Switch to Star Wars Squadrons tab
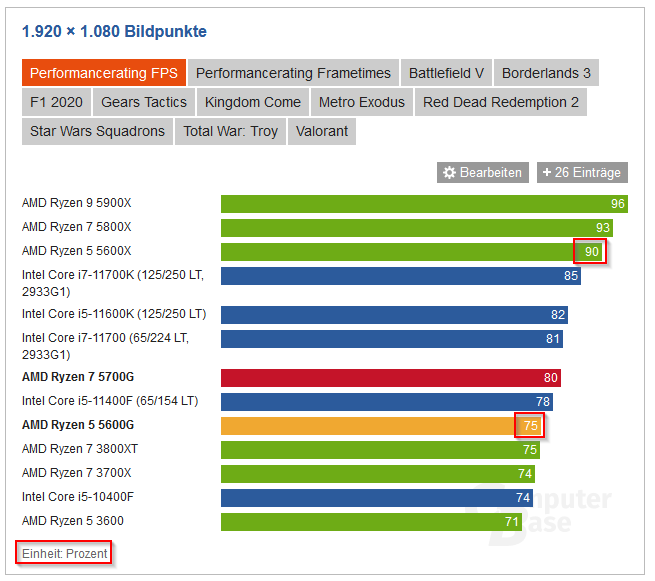The image size is (655, 581). (97, 131)
